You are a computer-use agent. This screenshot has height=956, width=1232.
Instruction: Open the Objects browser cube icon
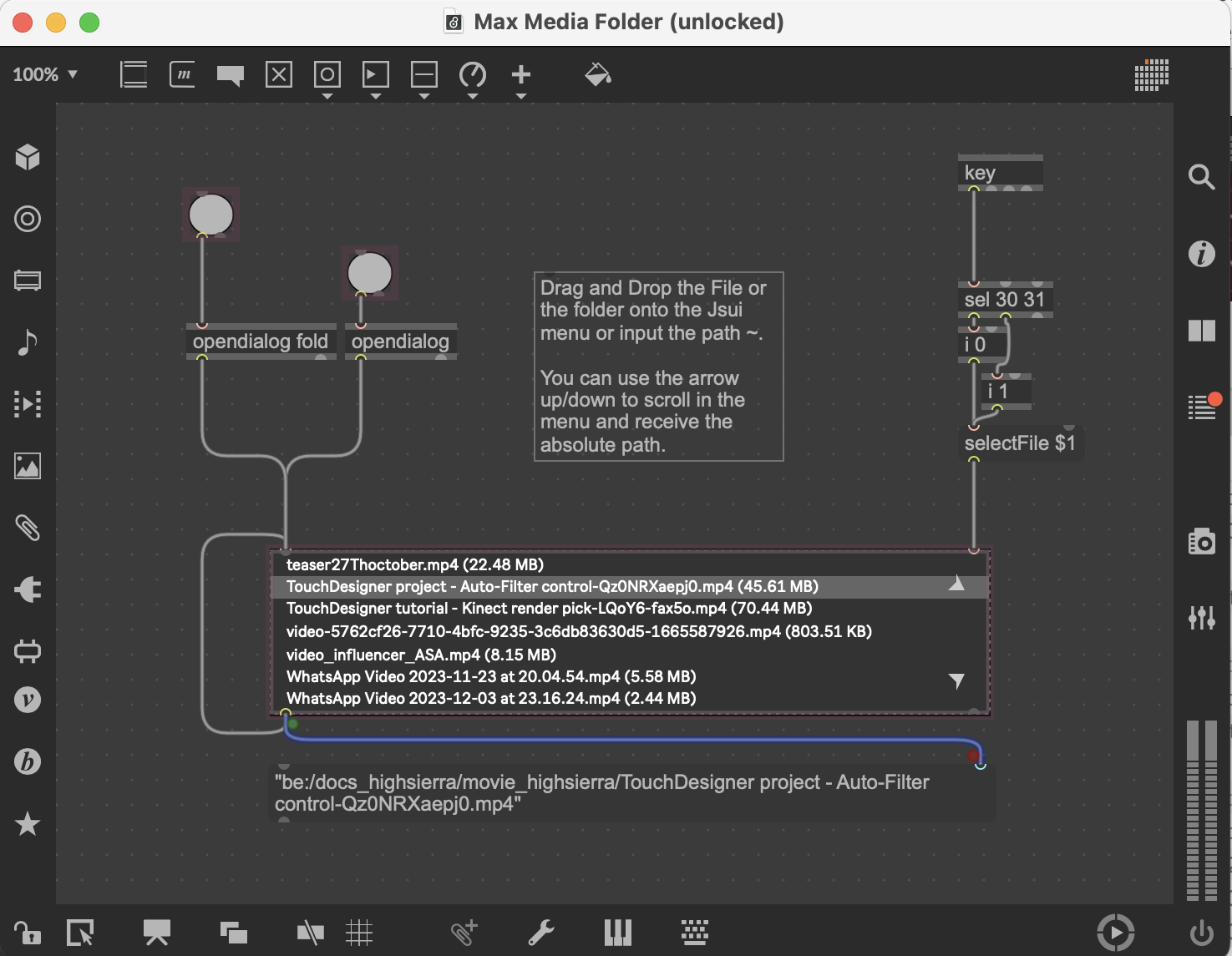tap(28, 157)
